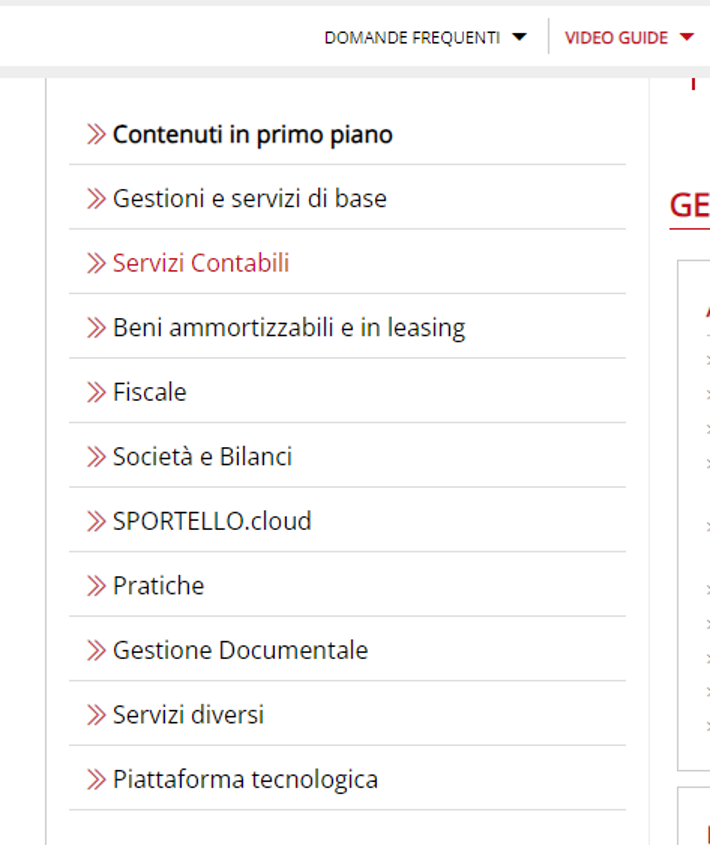Navigate to the Piattaforma tecnologica text link
Screen dimensions: 710x846
[x=245, y=779]
